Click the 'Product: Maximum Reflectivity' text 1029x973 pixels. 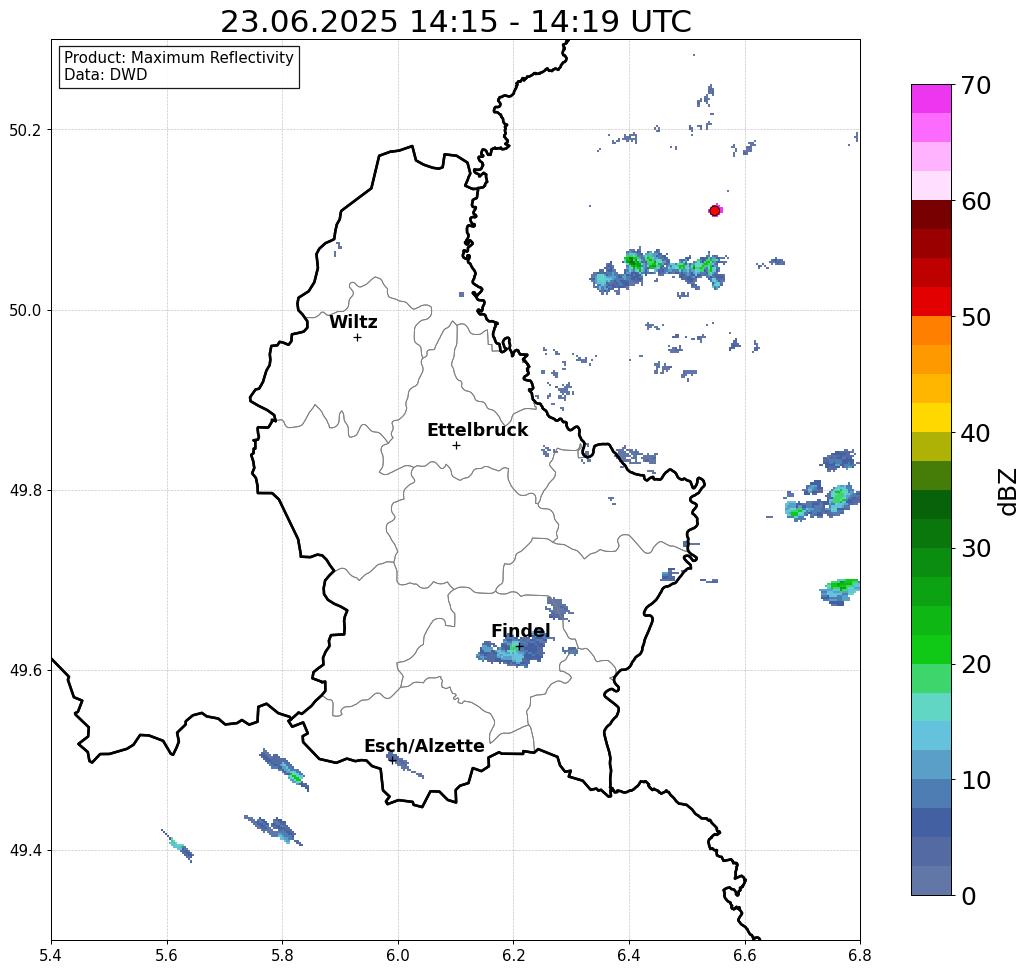178,58
